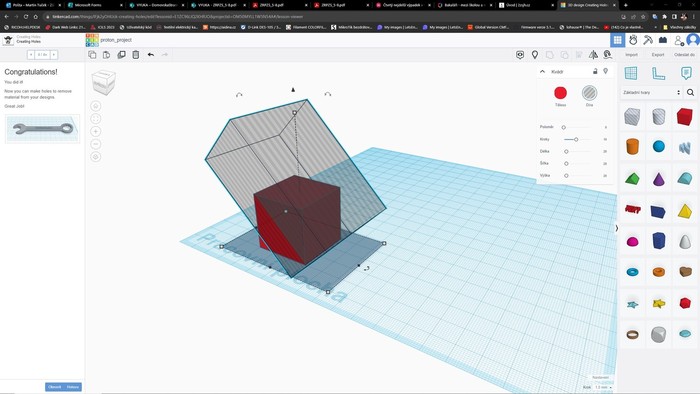Adjust the second slider in shape panel
The image size is (700, 394).
[576, 140]
